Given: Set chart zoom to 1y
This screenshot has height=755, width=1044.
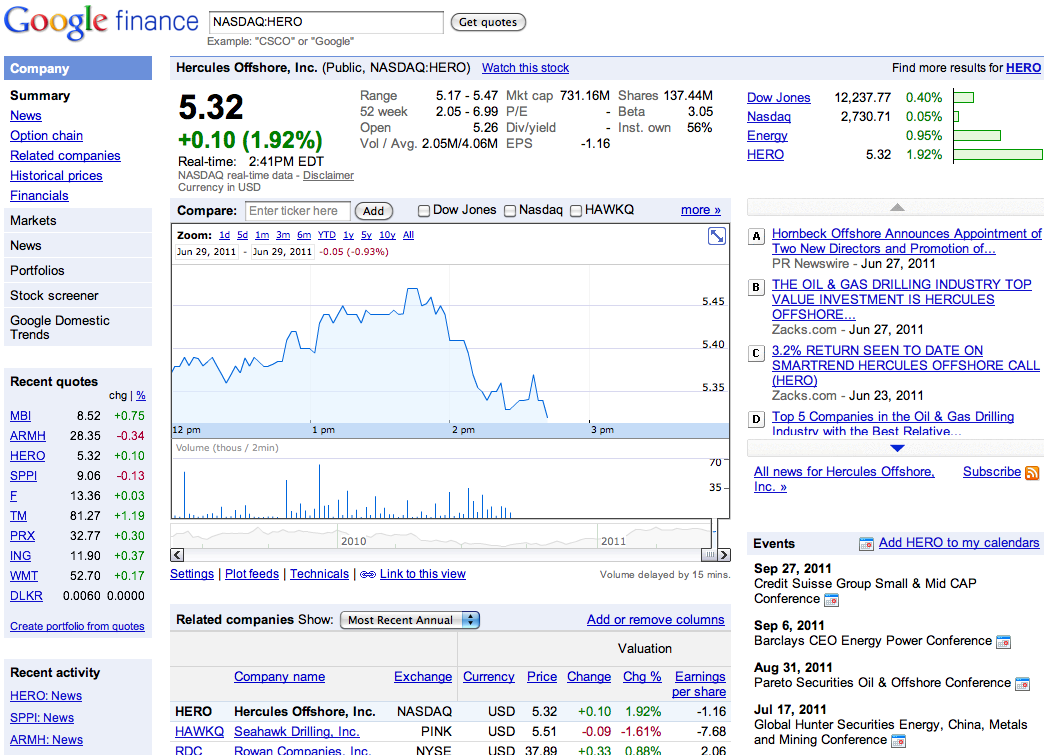Looking at the screenshot, I should coord(348,235).
